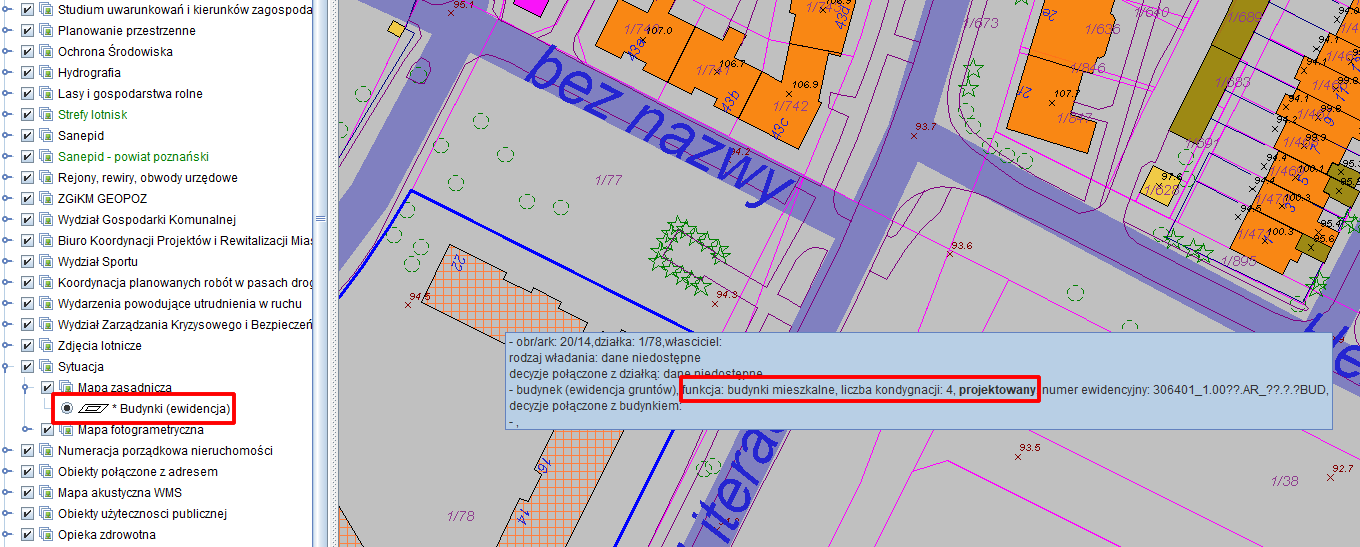Click the panel splitter handle beside the map
The width and height of the screenshot is (1360, 547).
pos(320,219)
